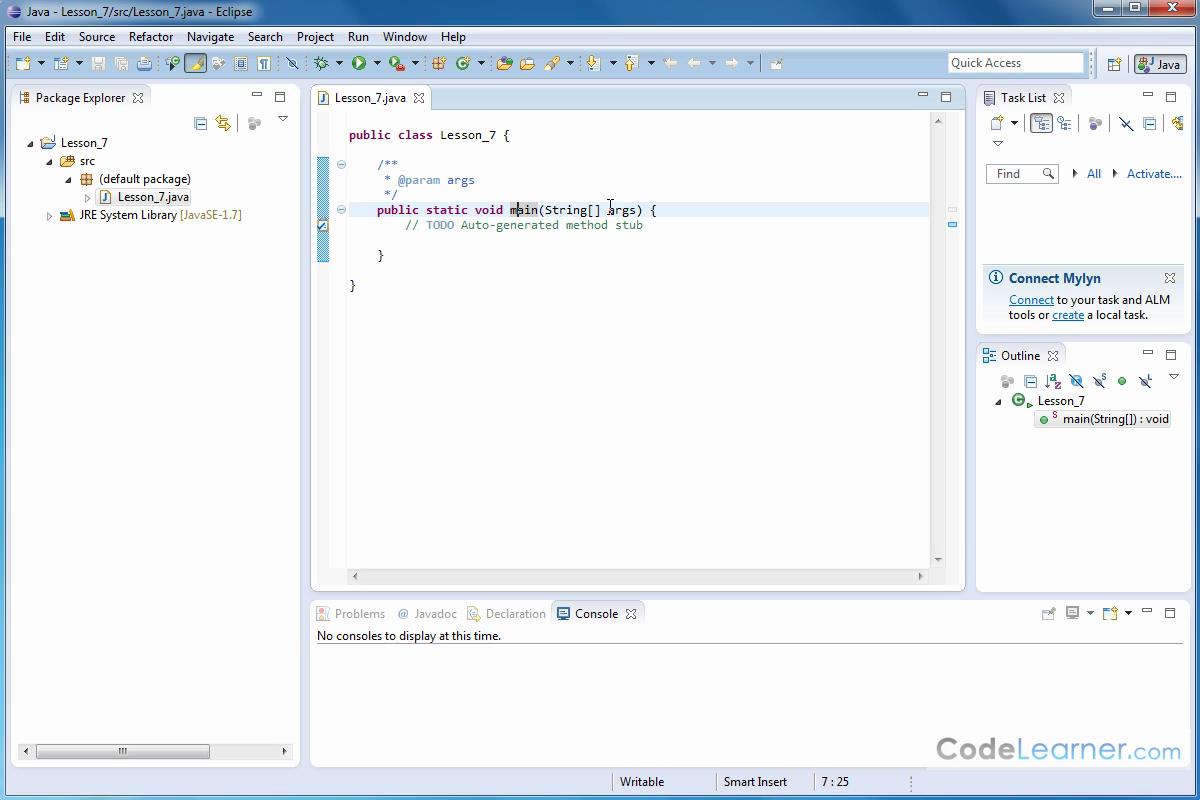Screen dimensions: 1200x800
Task: Click the Open Perspective icon
Action: (1114, 63)
